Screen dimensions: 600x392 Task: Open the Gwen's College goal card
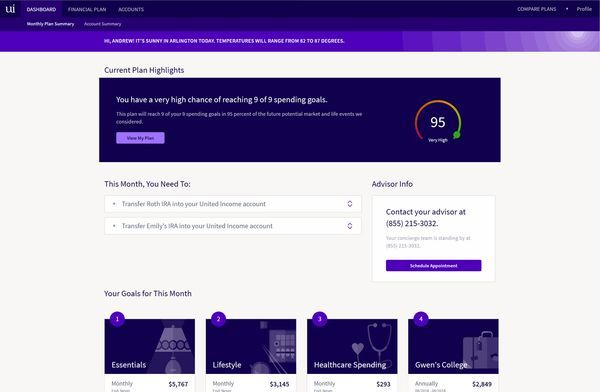pos(453,346)
